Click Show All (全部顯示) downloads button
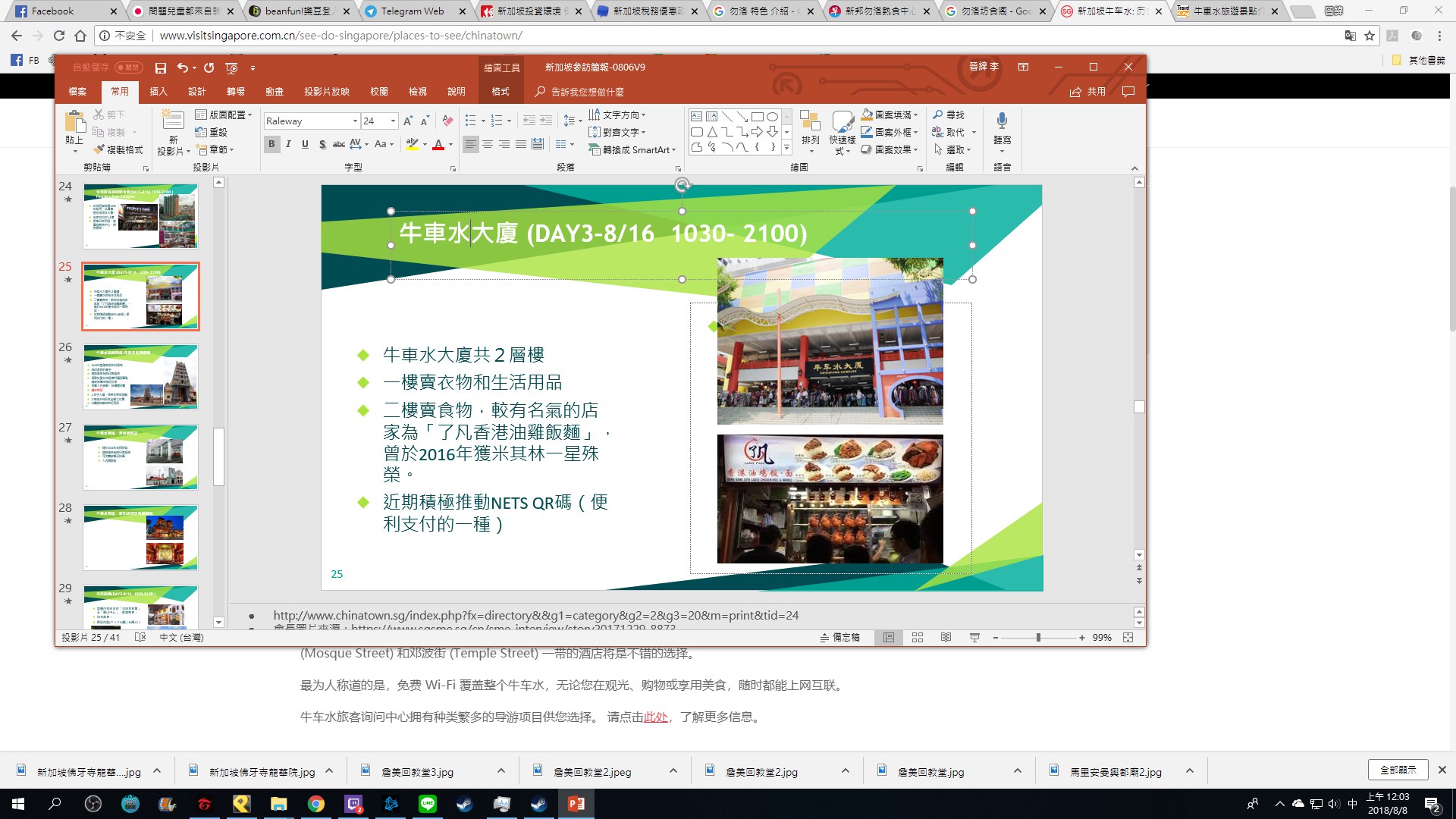The height and width of the screenshot is (819, 1456). (1398, 770)
